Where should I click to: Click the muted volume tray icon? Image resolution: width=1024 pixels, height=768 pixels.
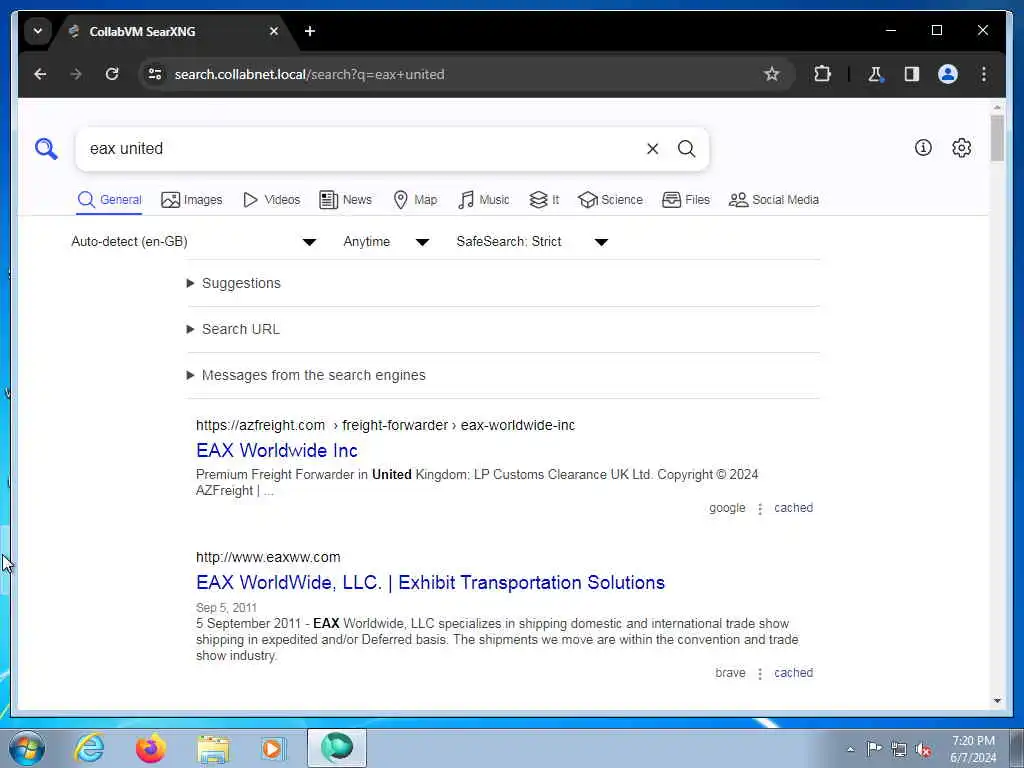(x=923, y=750)
